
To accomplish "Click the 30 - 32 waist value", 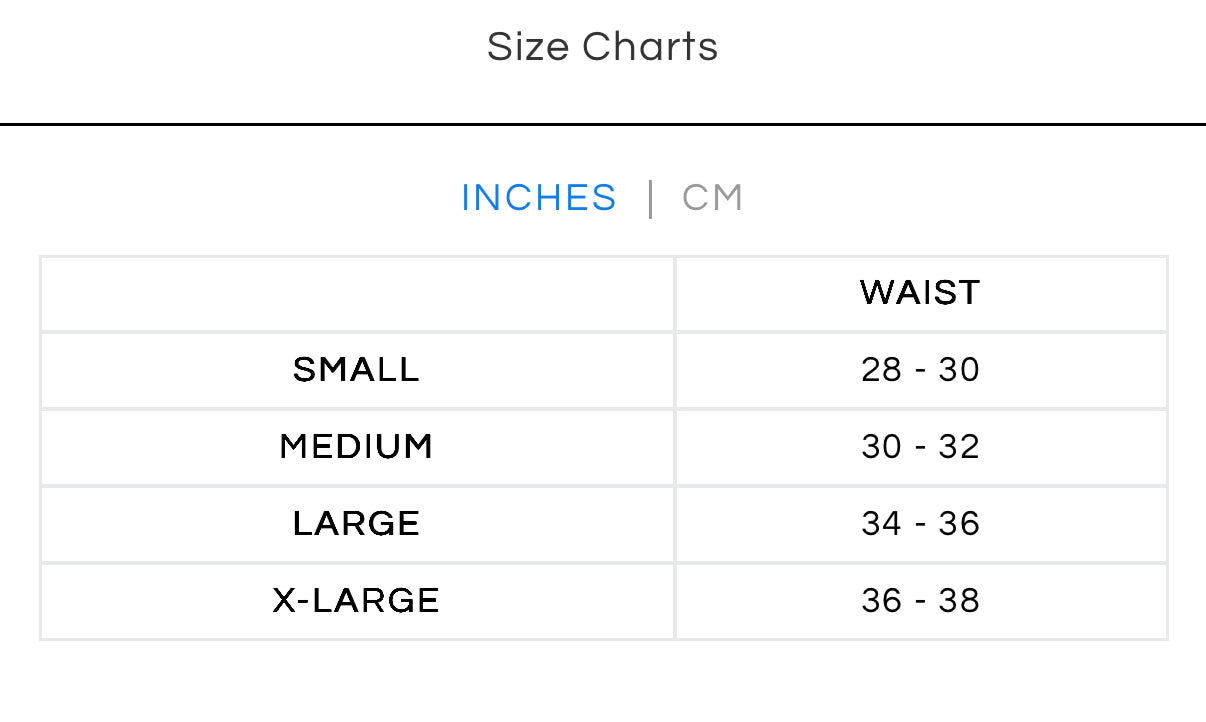I will pos(920,447).
